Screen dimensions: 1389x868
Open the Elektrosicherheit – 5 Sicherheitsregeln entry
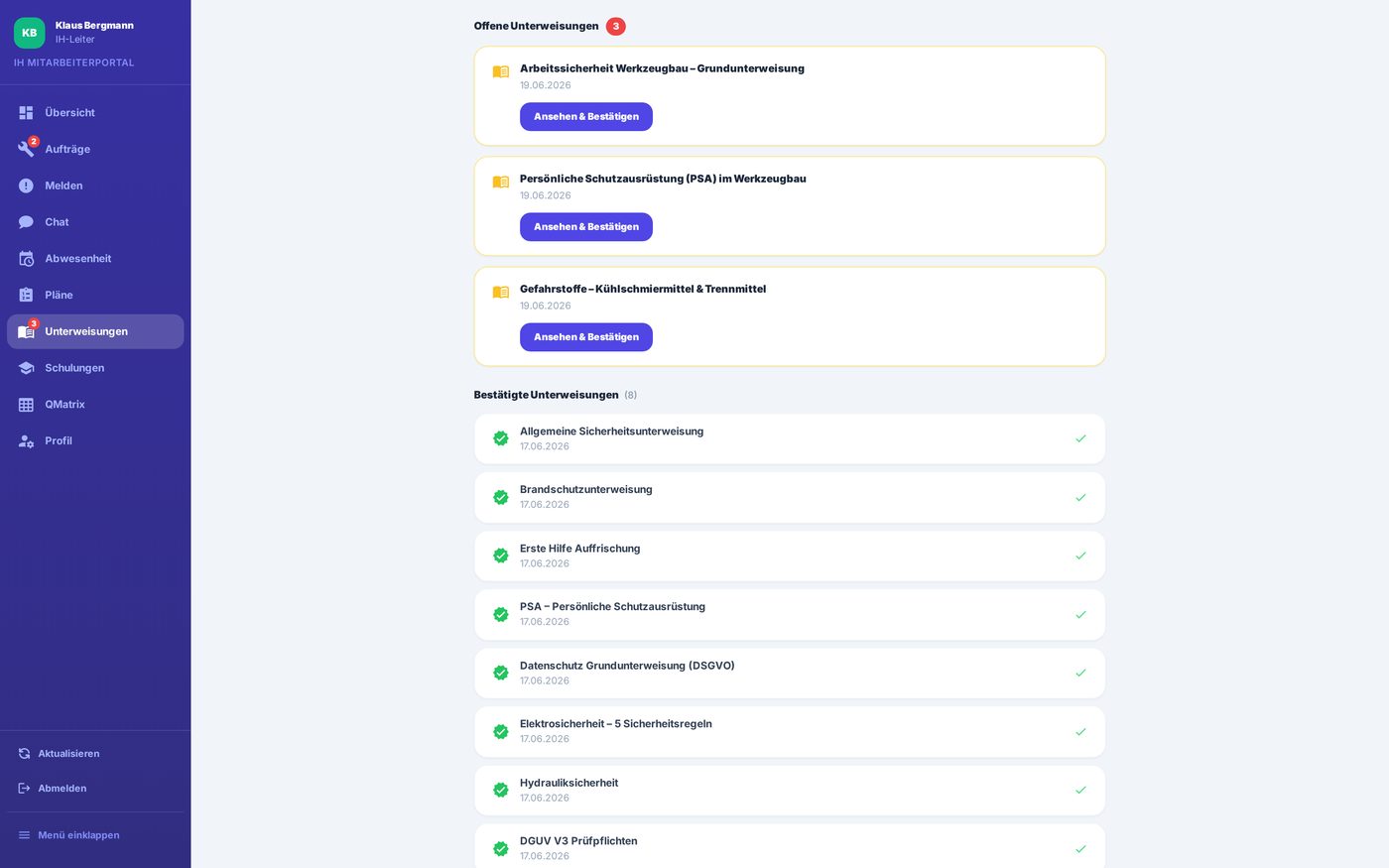pos(790,732)
